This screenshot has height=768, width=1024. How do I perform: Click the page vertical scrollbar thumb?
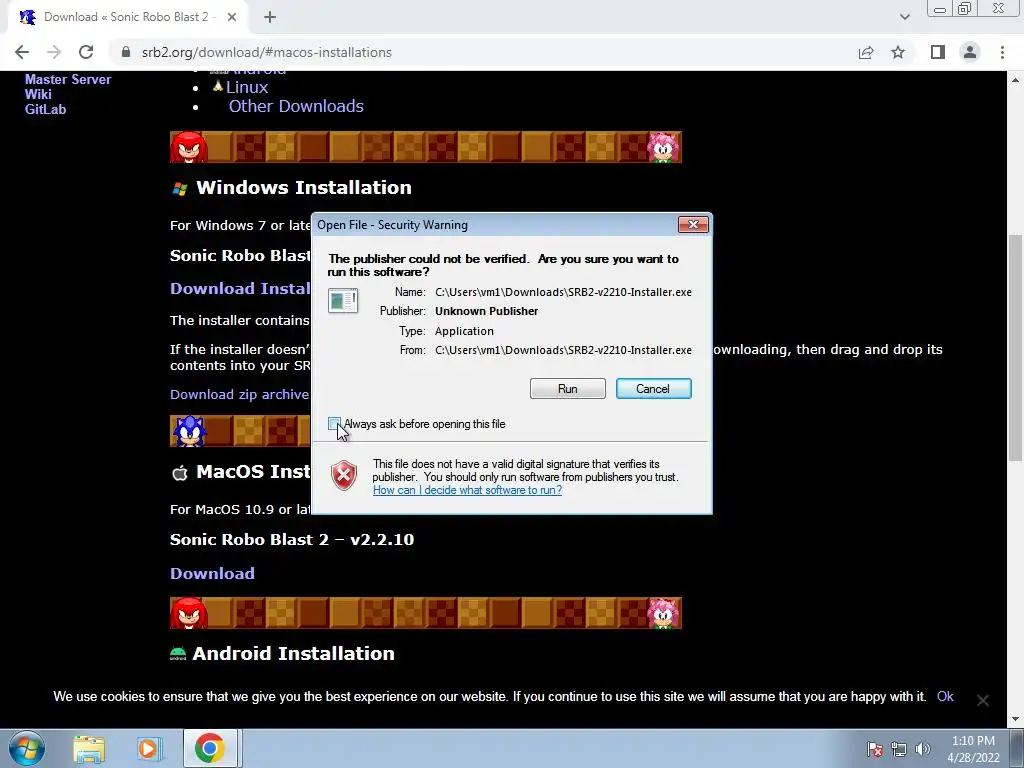point(1016,346)
